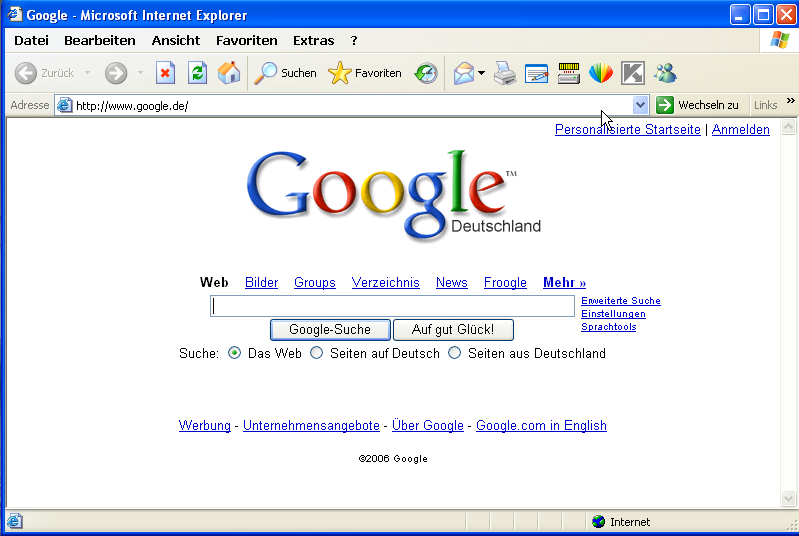Open the Datei menu
This screenshot has height=536, width=799.
click(31, 40)
